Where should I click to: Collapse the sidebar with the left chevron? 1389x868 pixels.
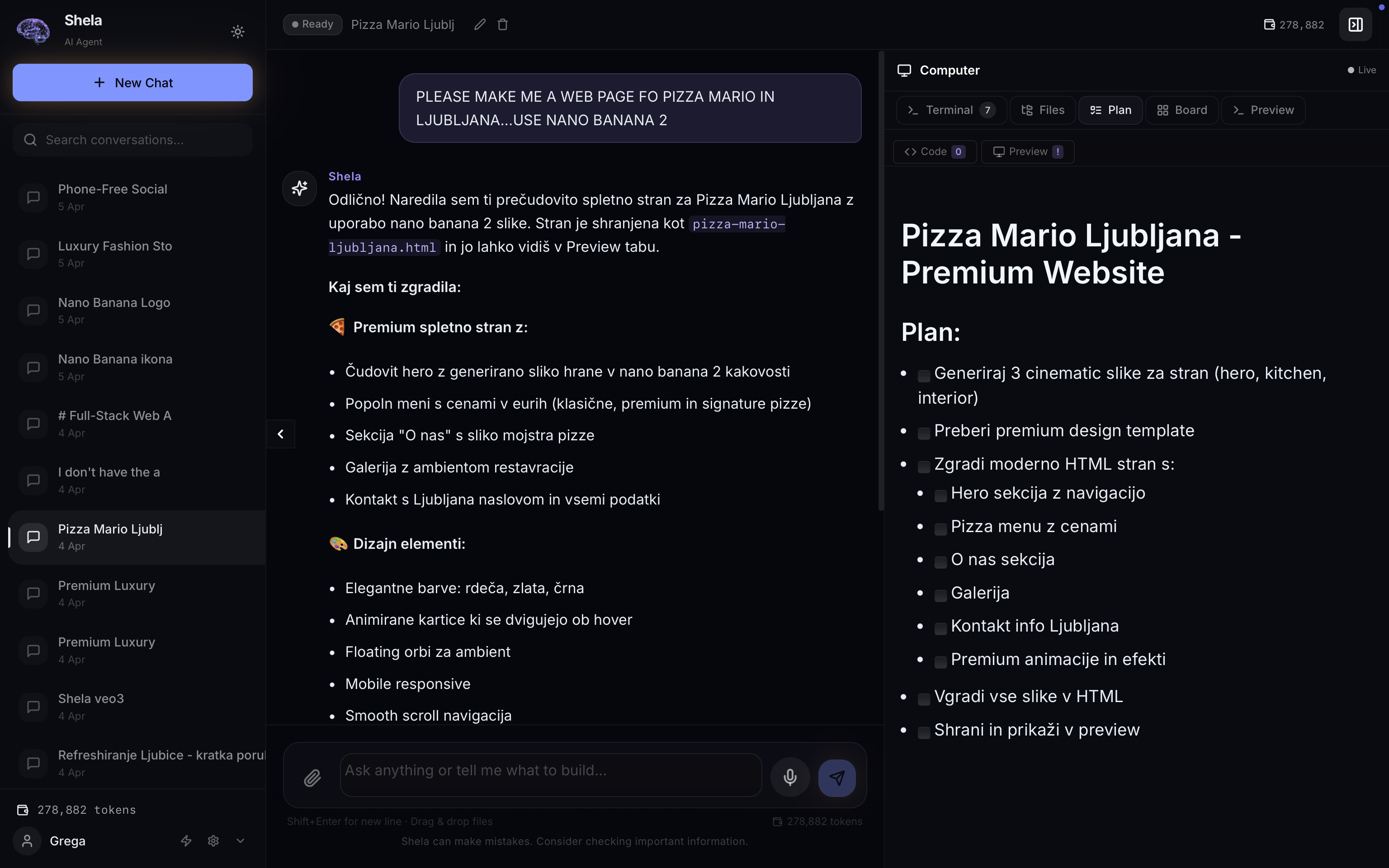tap(281, 434)
